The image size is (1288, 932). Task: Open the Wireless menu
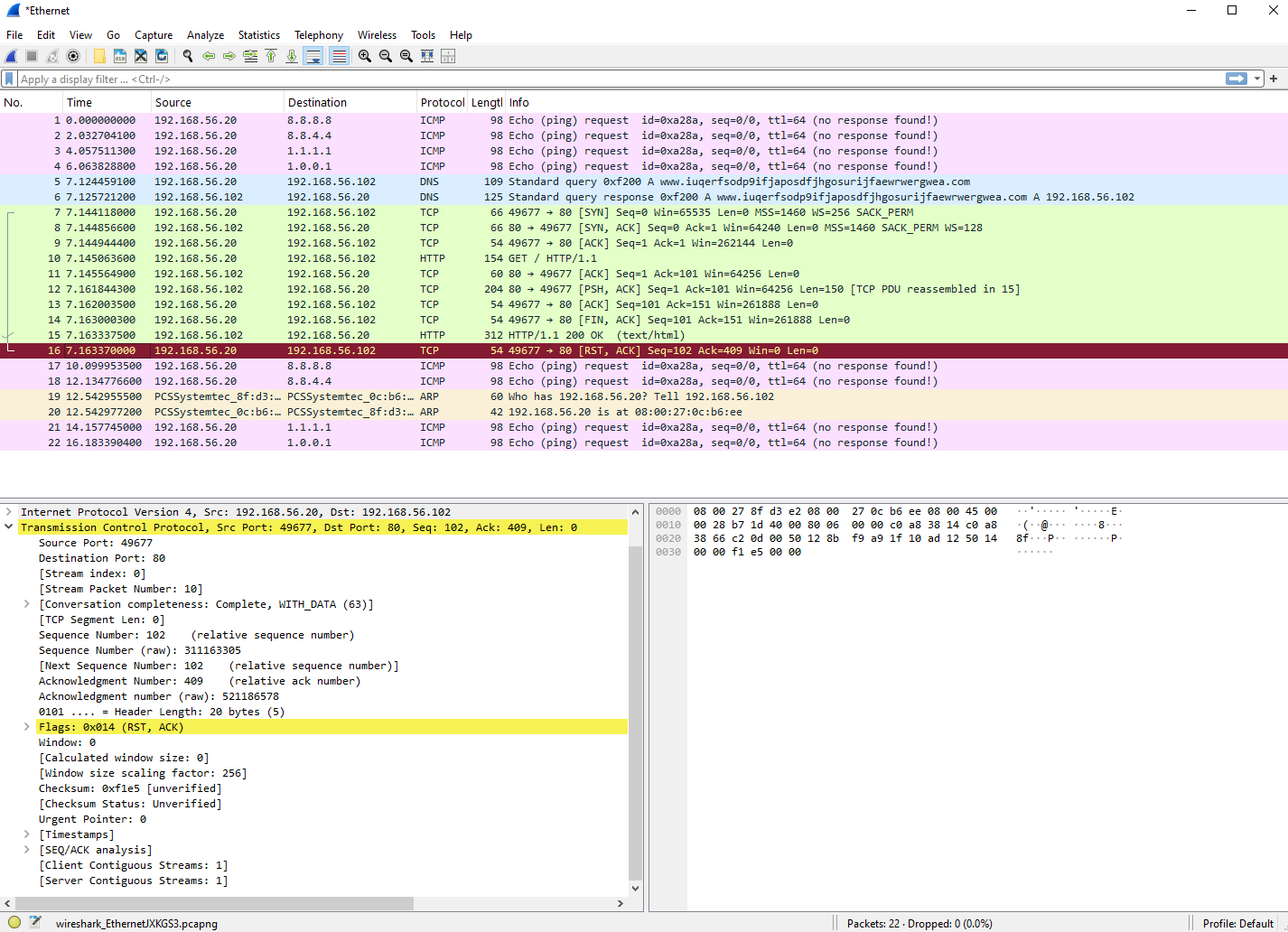click(377, 35)
